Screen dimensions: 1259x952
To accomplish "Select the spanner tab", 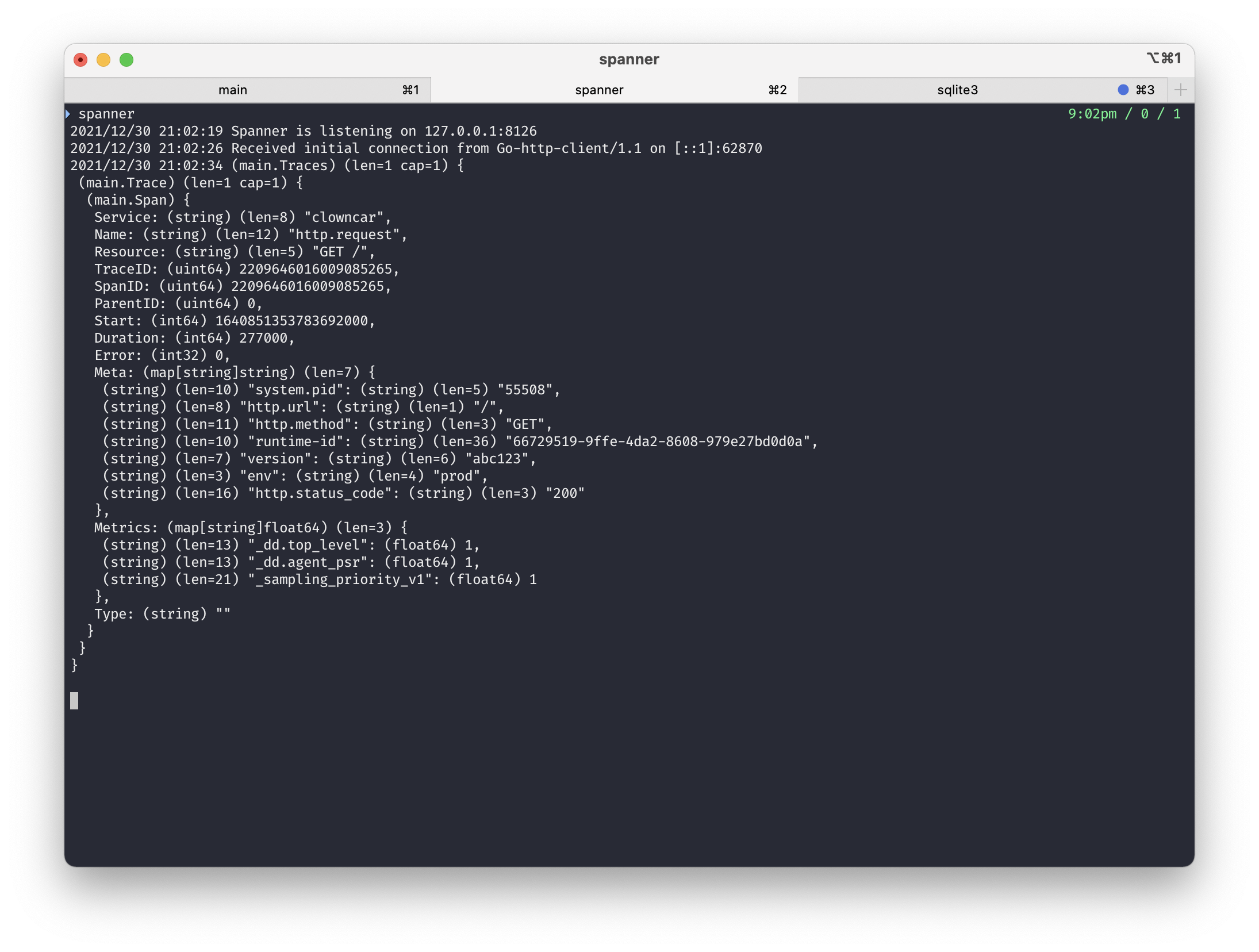I will [599, 90].
